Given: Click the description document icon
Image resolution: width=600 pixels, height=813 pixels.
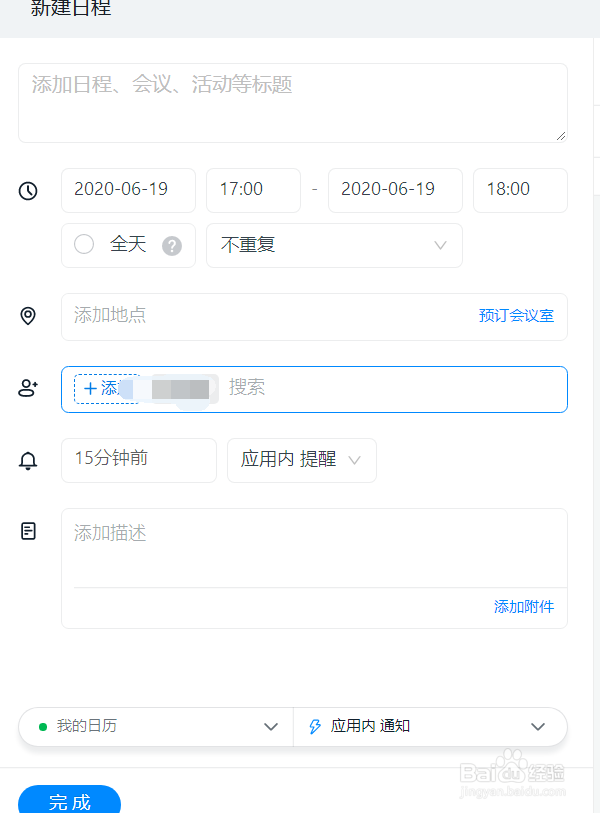Looking at the screenshot, I should [28, 531].
